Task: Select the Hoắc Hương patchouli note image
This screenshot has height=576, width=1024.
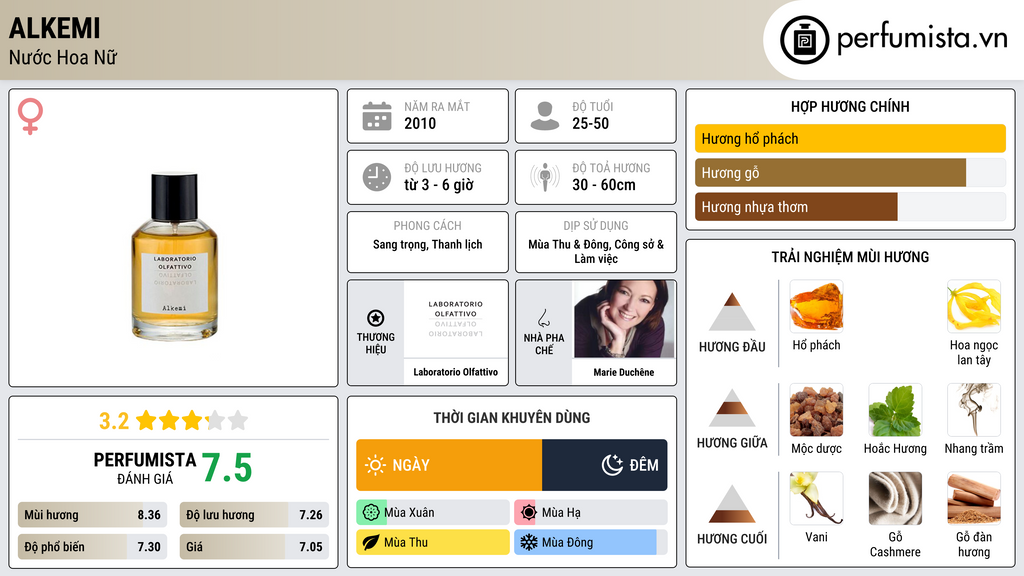Action: pos(895,410)
